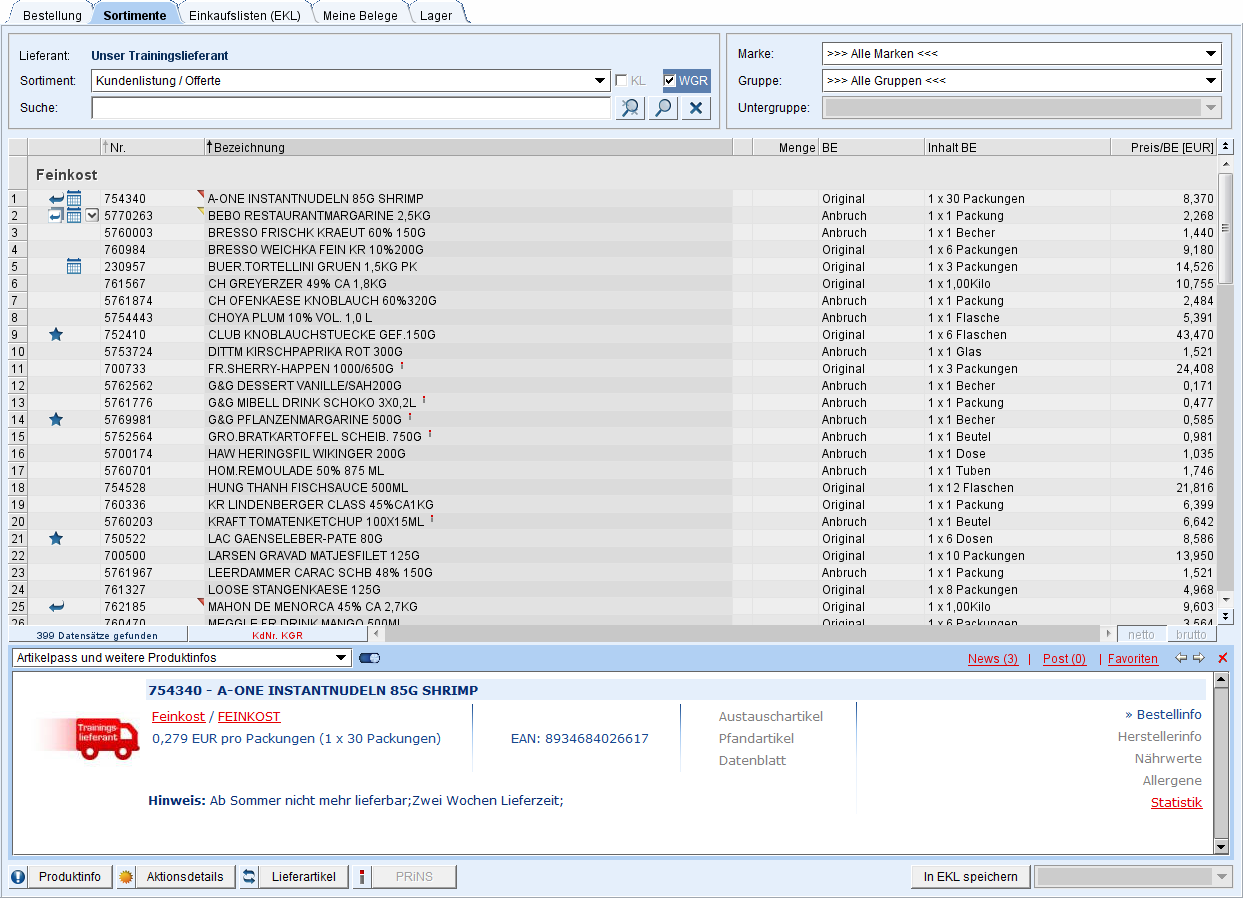The height and width of the screenshot is (898, 1243).
Task: Click the previous arrow in product info panel
Action: pos(1180,658)
